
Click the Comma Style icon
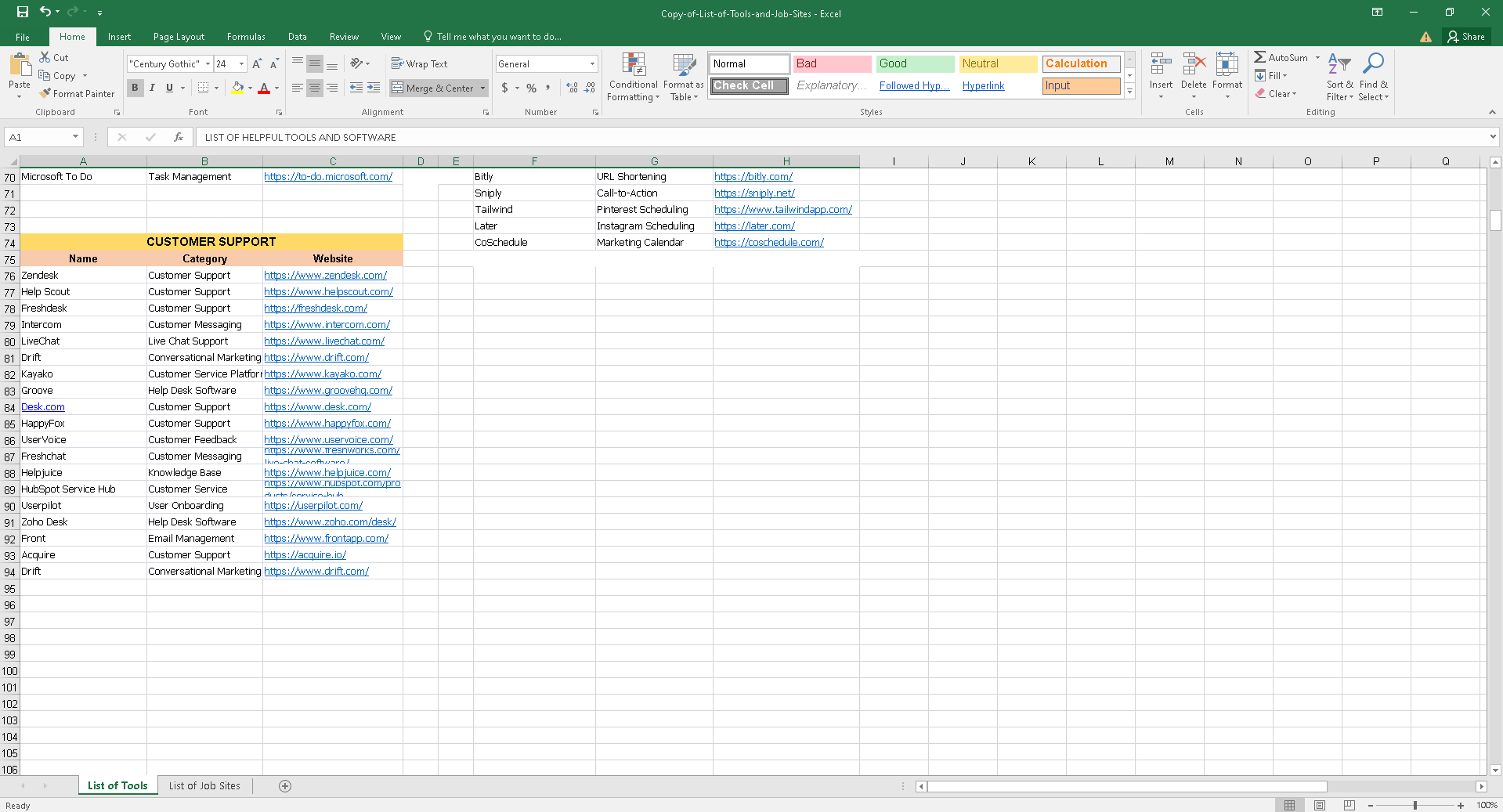click(x=548, y=88)
